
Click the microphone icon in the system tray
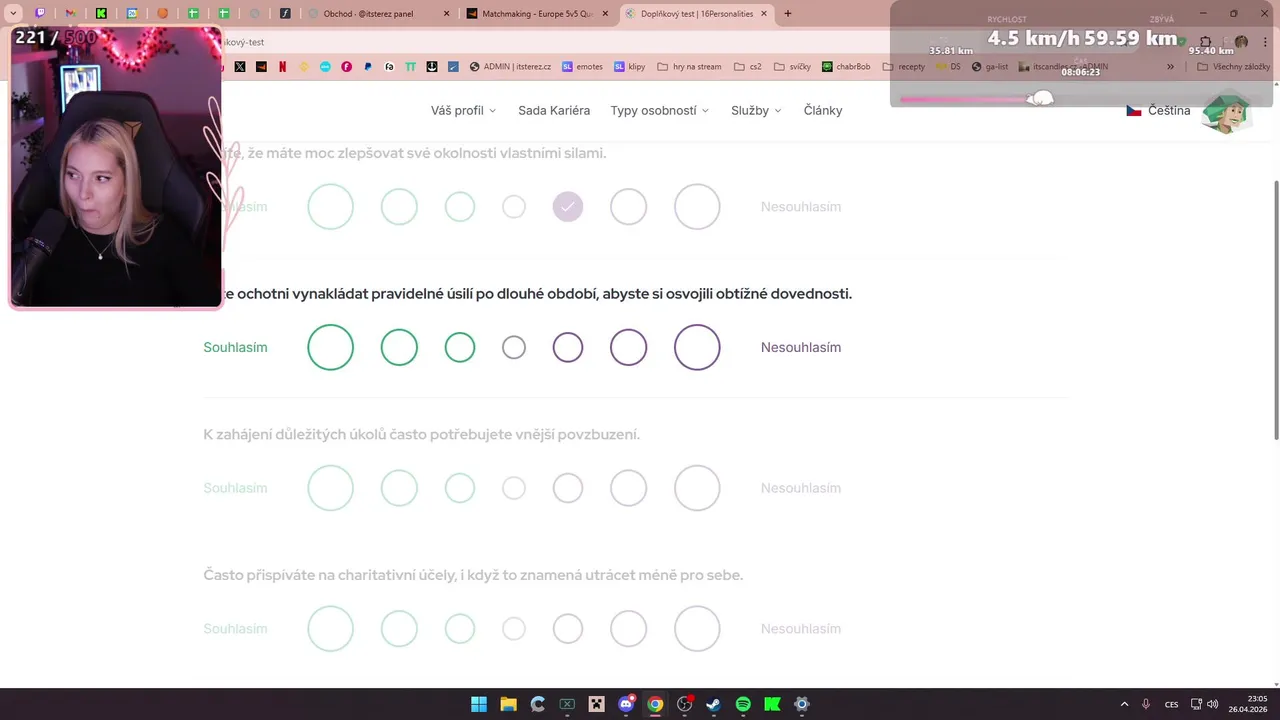tap(1146, 704)
